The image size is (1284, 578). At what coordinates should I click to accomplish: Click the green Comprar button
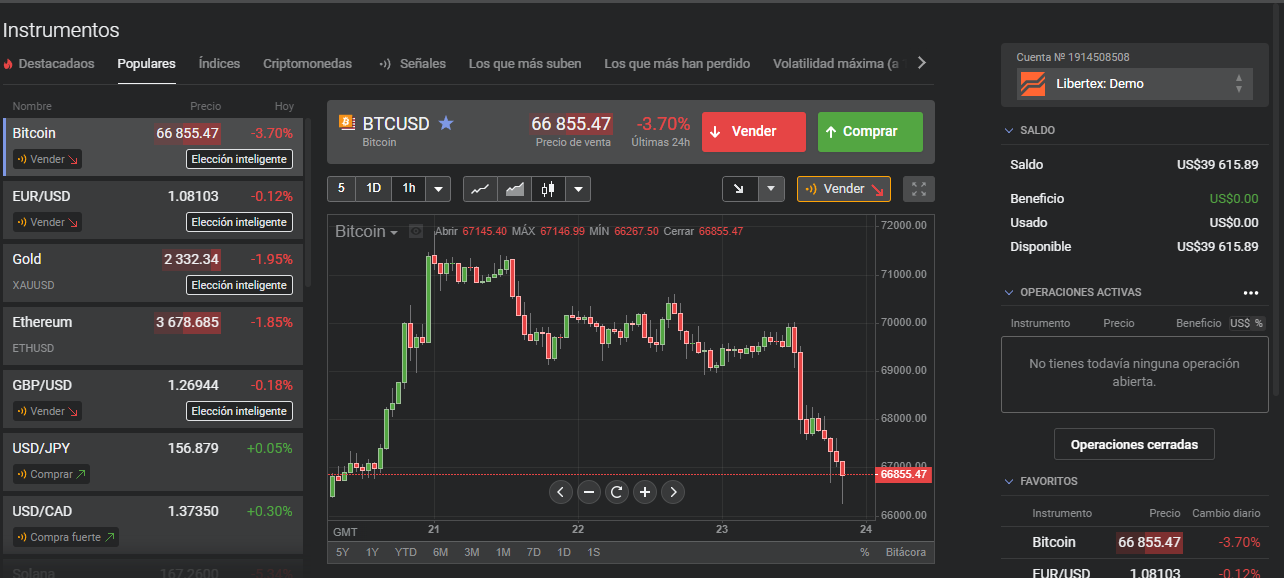(870, 132)
